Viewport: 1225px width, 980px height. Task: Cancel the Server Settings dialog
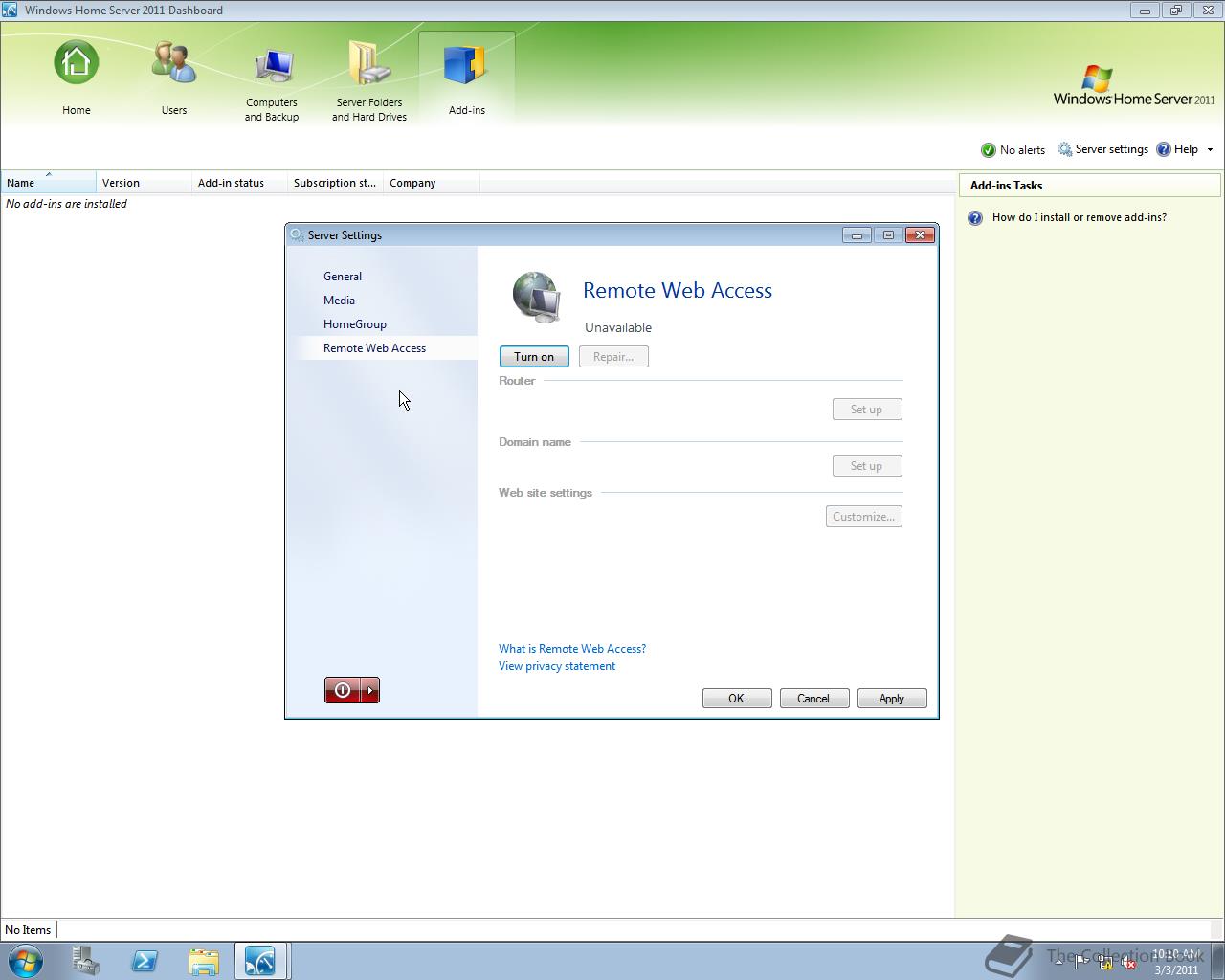click(814, 699)
